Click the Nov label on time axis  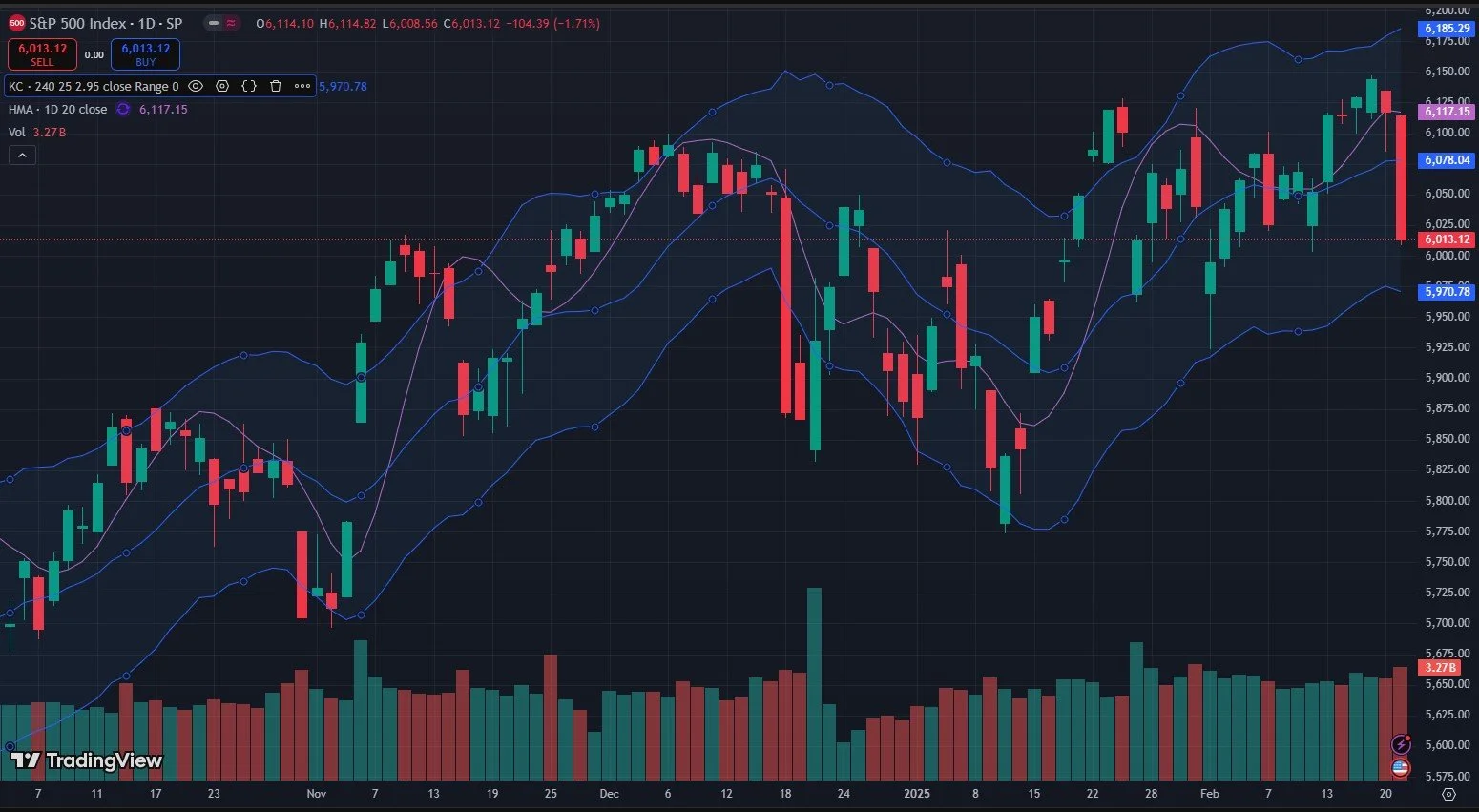click(x=317, y=794)
